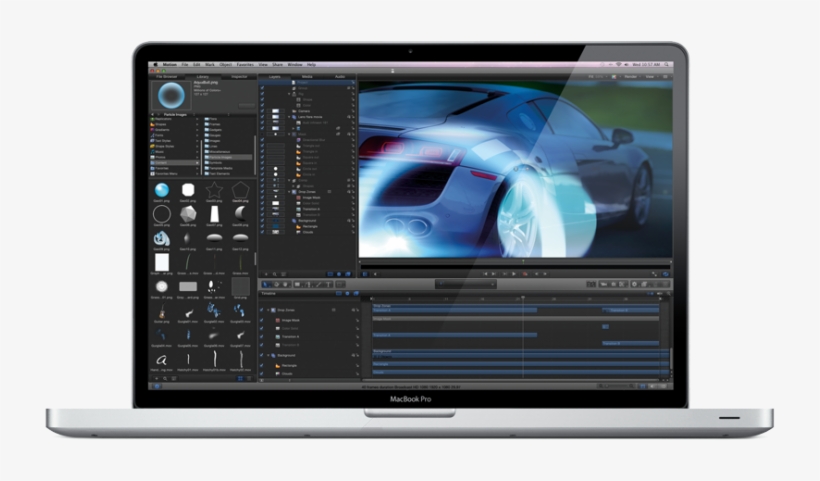Image resolution: width=820 pixels, height=481 pixels.
Task: Select the 3D orbit view tool
Action: (276, 284)
